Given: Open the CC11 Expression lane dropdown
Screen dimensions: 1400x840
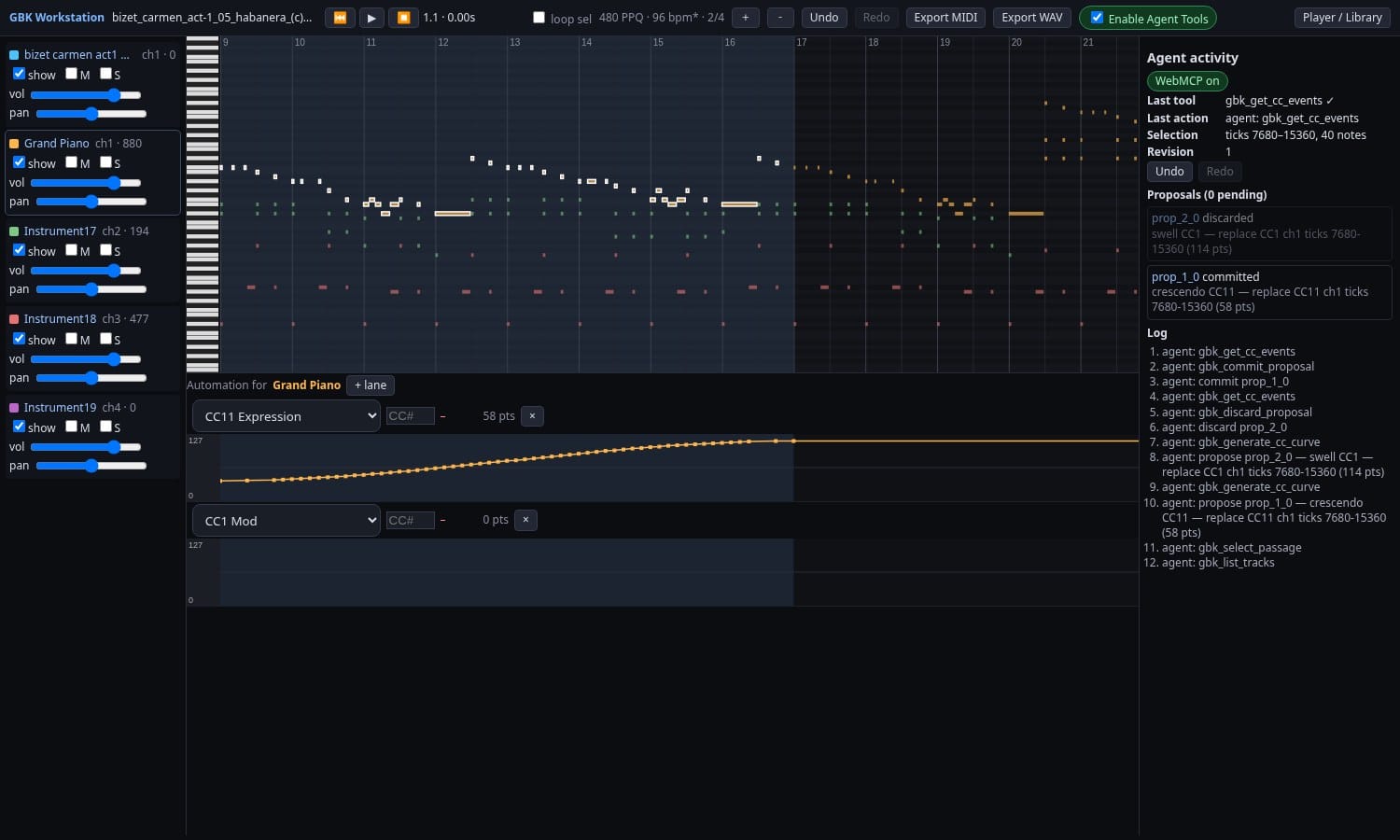Looking at the screenshot, I should click(287, 416).
